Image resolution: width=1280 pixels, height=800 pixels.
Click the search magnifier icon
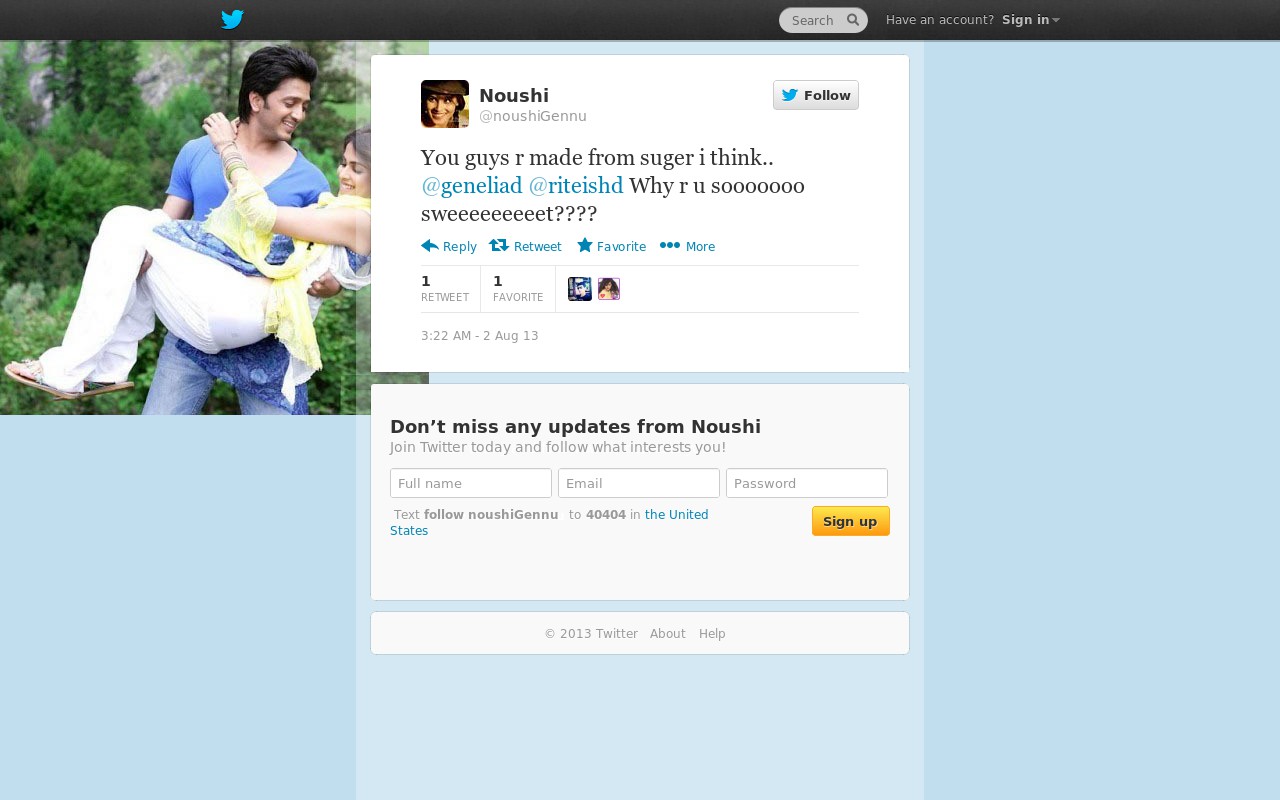click(x=853, y=20)
